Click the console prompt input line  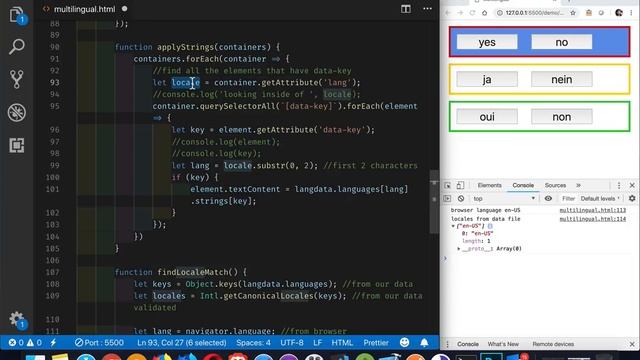click(x=541, y=258)
